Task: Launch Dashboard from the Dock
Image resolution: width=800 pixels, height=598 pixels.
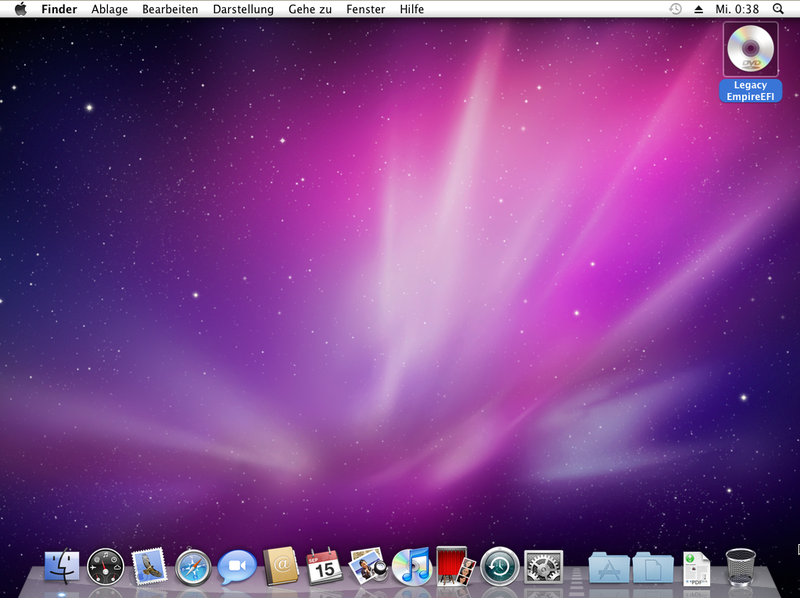Action: [105, 566]
